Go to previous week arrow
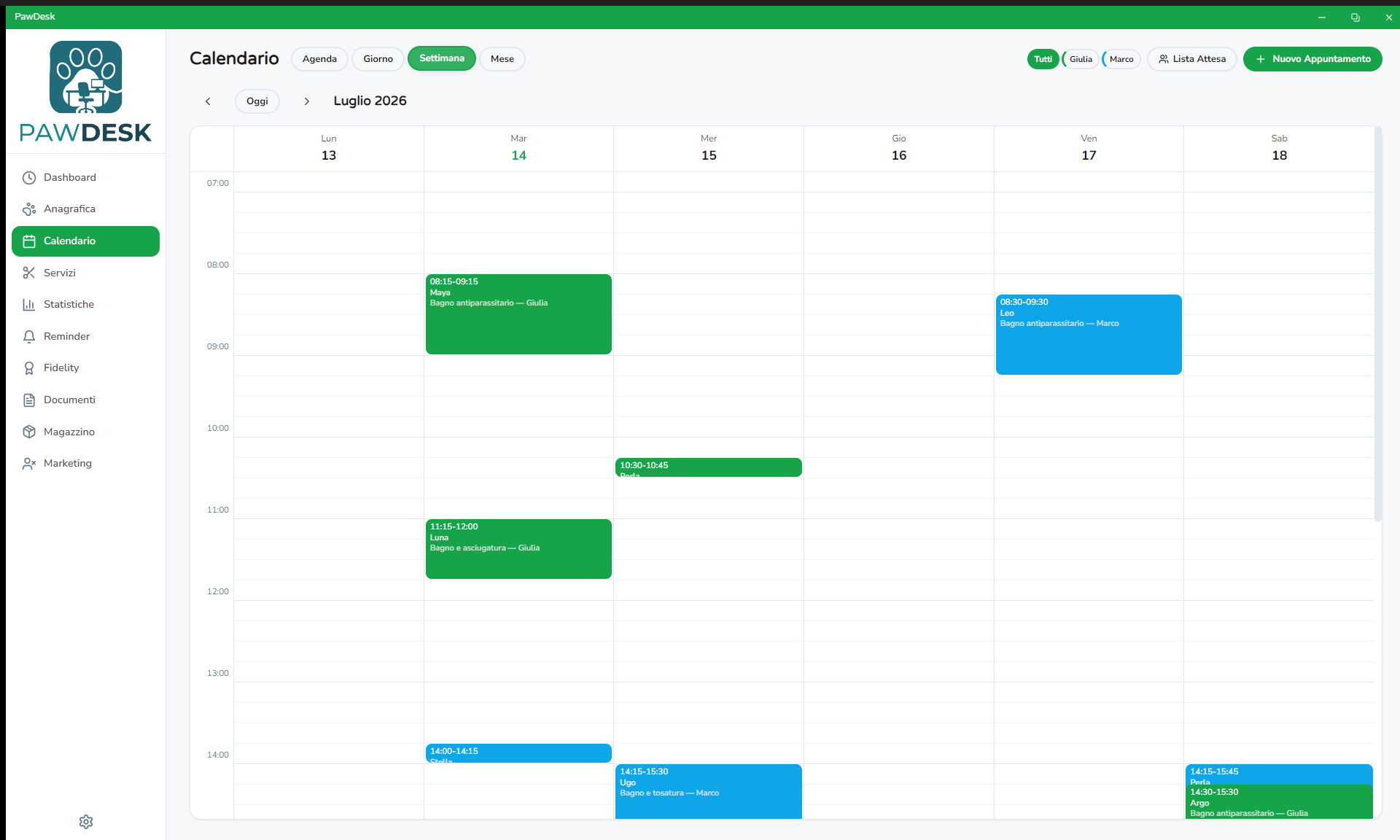Screen dimensions: 1400x840 (208, 101)
